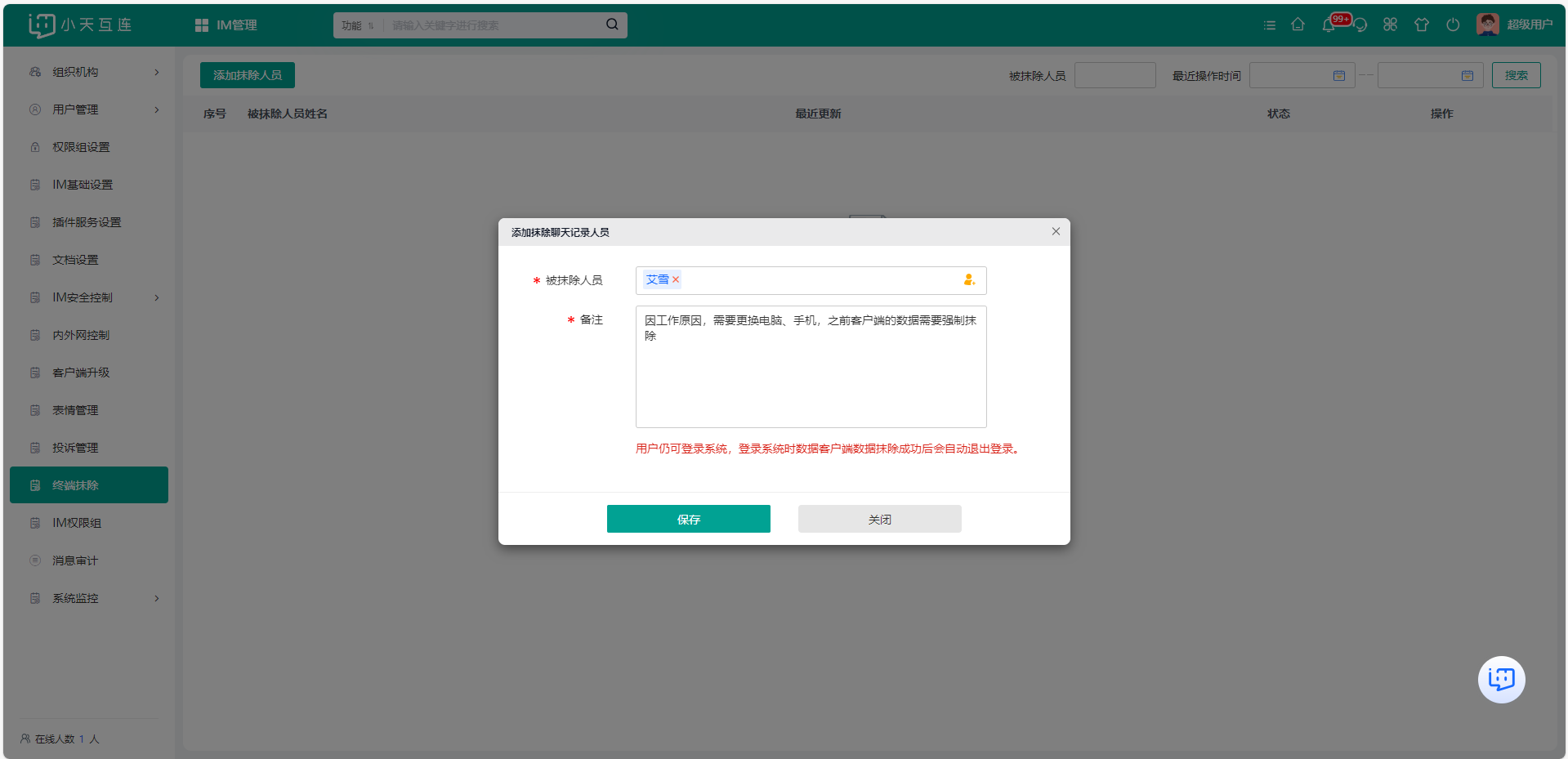Viewport: 1568px width, 759px height.
Task: Open the apps four-circle icon in header
Action: pyautogui.click(x=1391, y=25)
